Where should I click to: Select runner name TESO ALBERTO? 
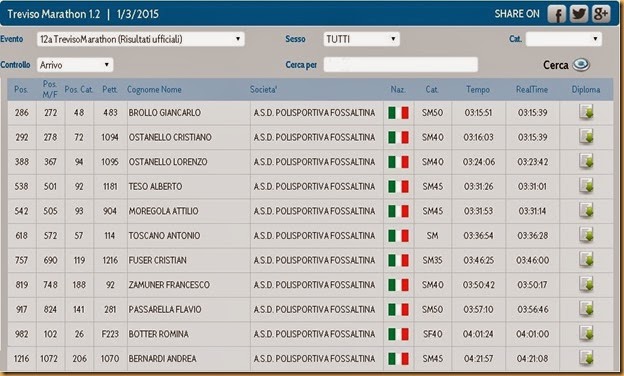(155, 187)
